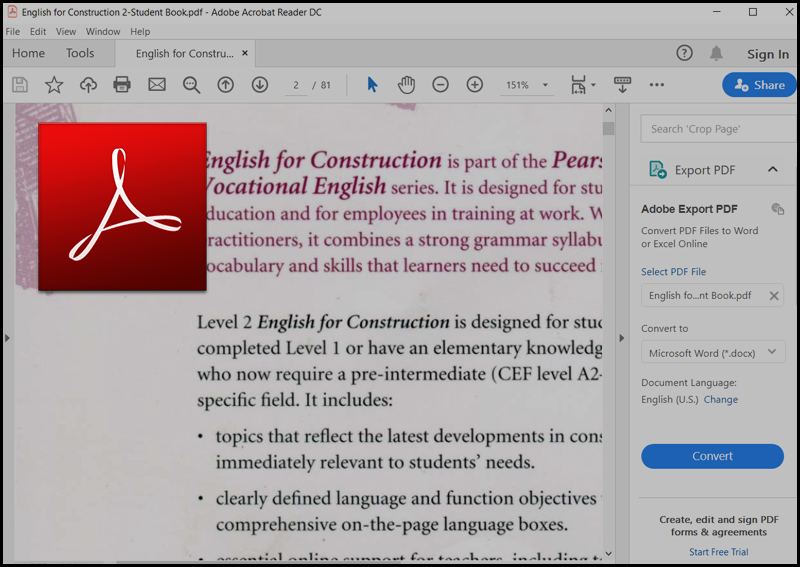Image resolution: width=800 pixels, height=567 pixels.
Task: Open the Window menu
Action: pyautogui.click(x=103, y=32)
